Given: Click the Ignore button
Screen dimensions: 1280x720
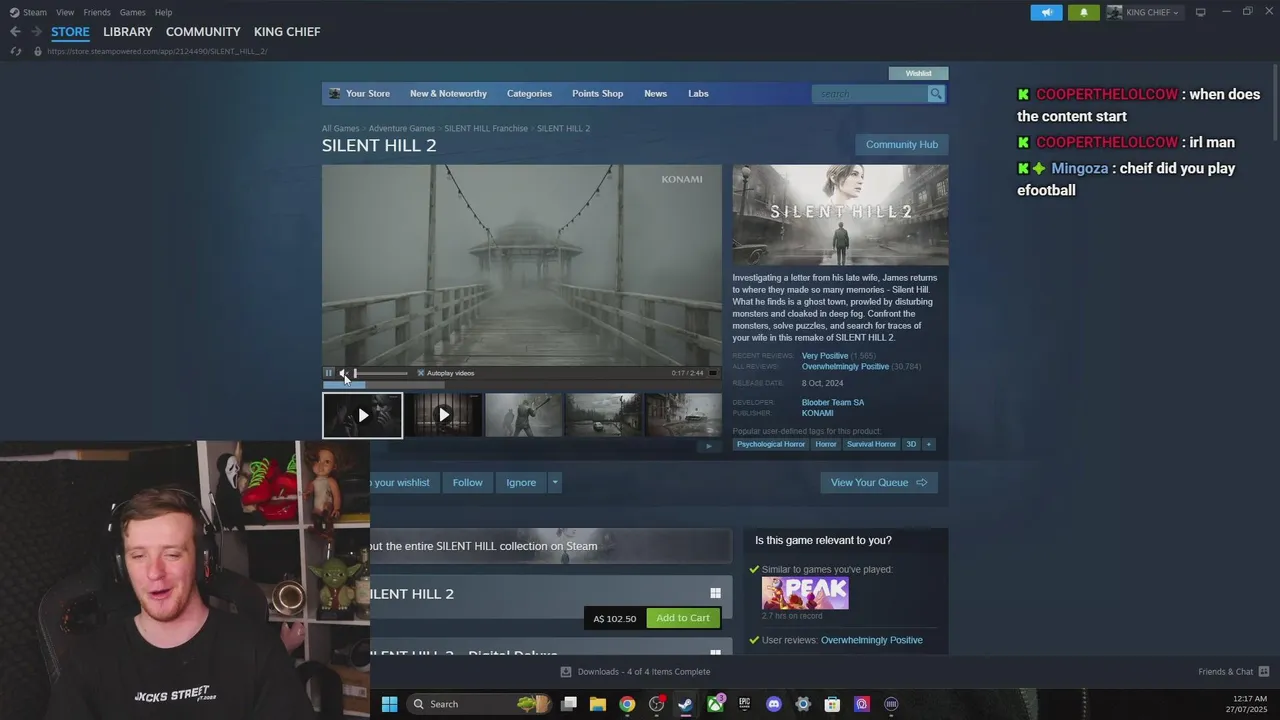Looking at the screenshot, I should pyautogui.click(x=521, y=483).
